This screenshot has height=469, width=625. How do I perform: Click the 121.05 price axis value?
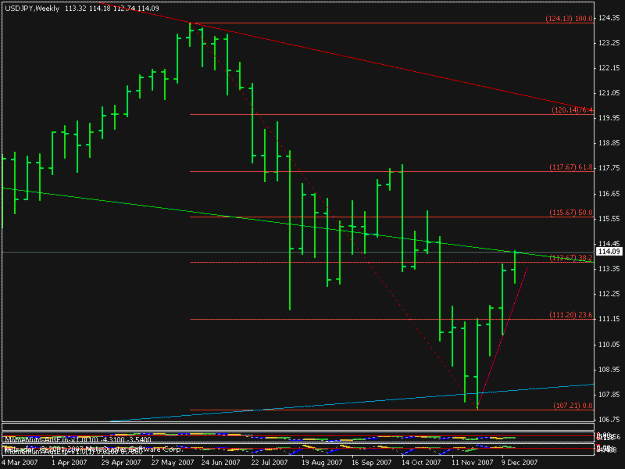pos(609,93)
